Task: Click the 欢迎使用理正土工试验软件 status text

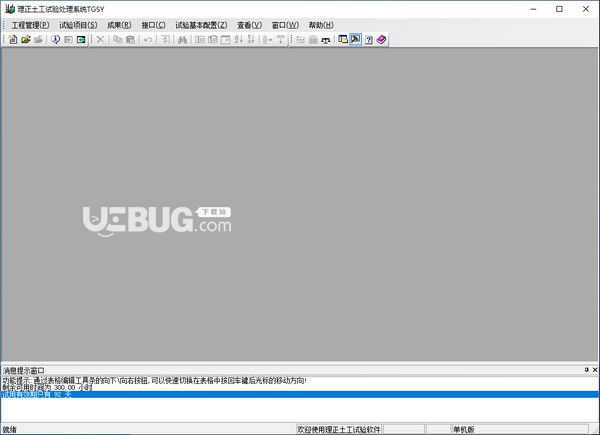Action: (339, 430)
